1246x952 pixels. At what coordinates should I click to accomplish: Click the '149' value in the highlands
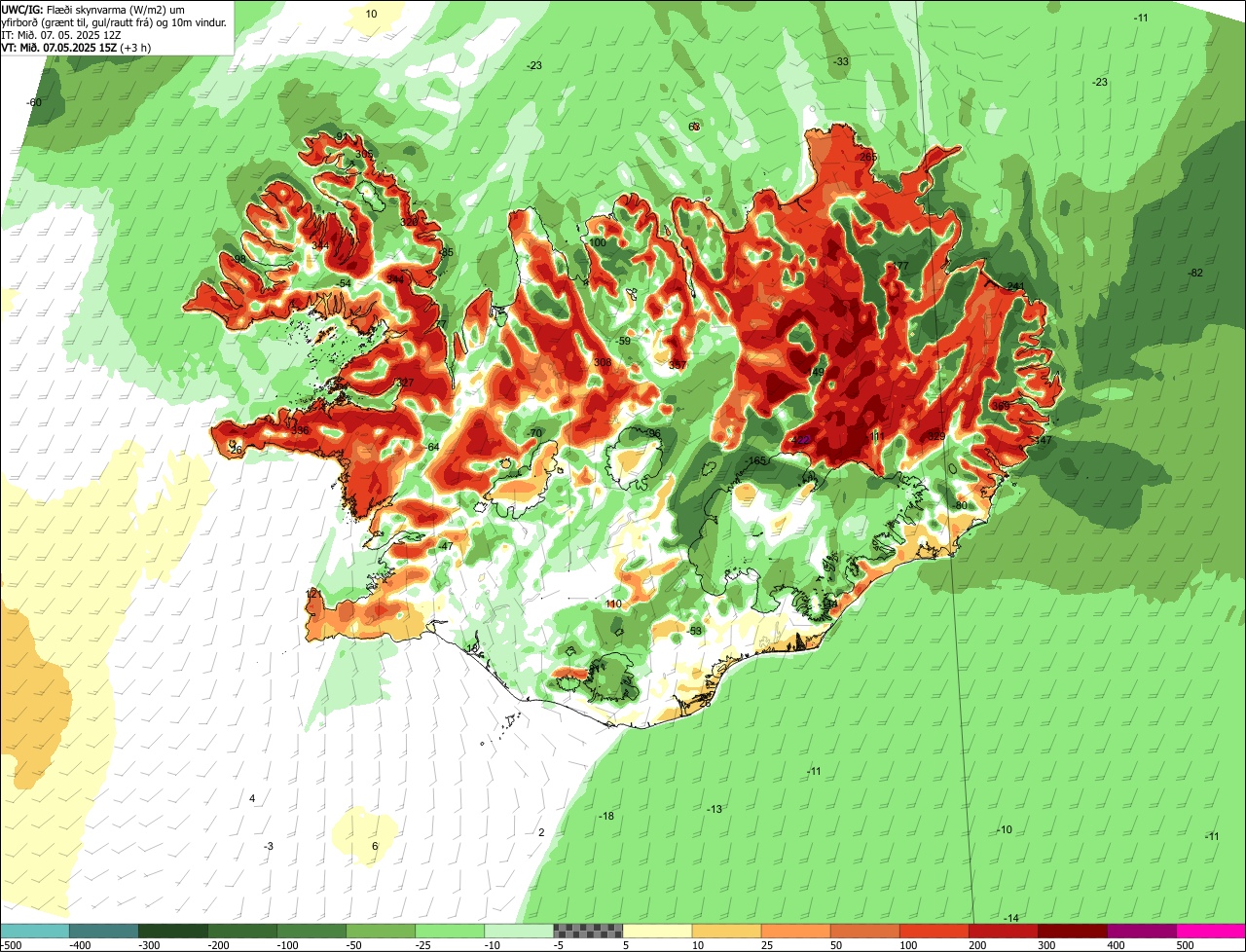point(815,373)
